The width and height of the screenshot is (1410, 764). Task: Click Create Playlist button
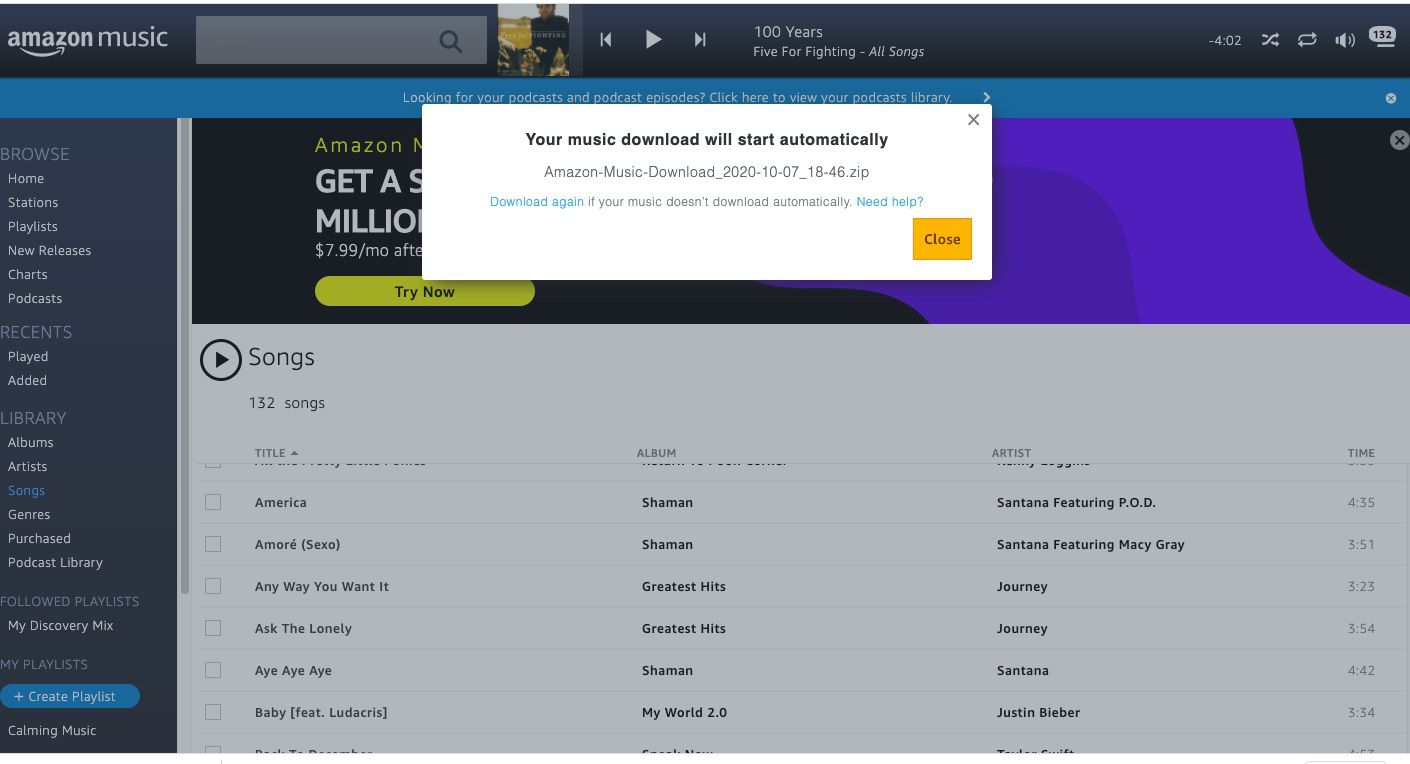point(70,696)
